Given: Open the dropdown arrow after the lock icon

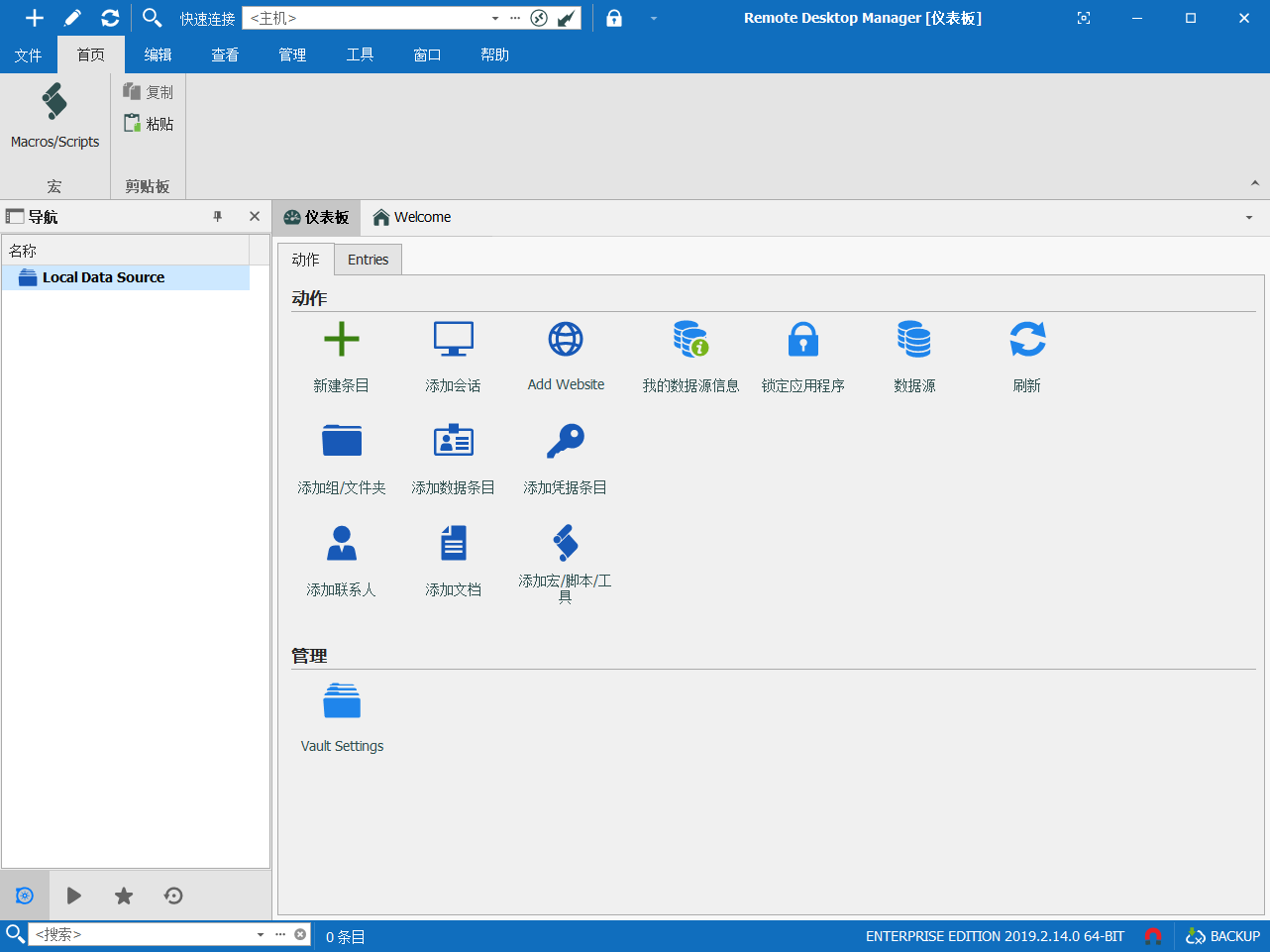Looking at the screenshot, I should (654, 18).
